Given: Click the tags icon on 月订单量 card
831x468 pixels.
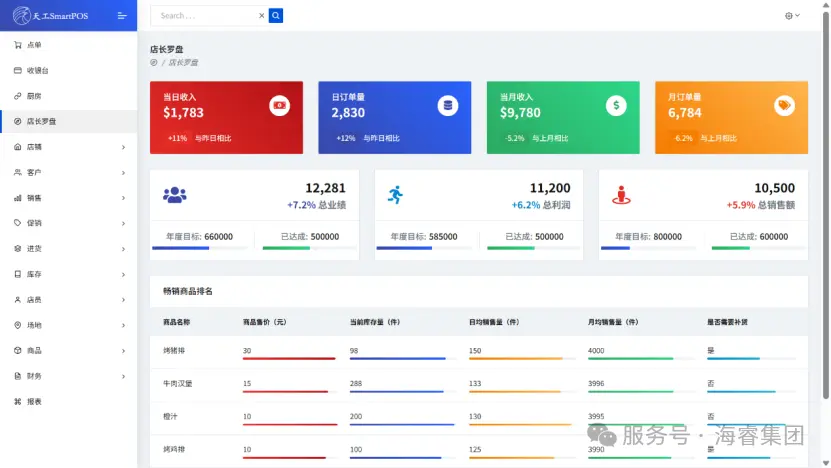Looking at the screenshot, I should coord(784,105).
